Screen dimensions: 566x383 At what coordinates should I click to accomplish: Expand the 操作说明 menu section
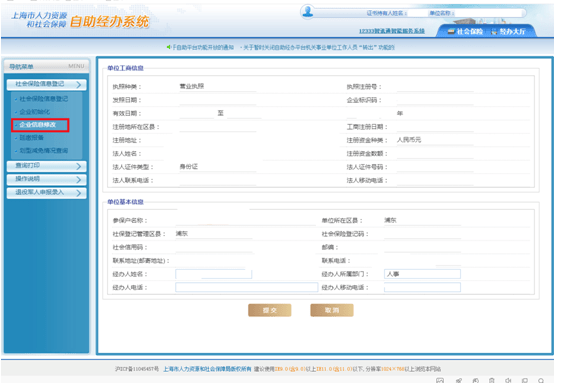coord(47,179)
